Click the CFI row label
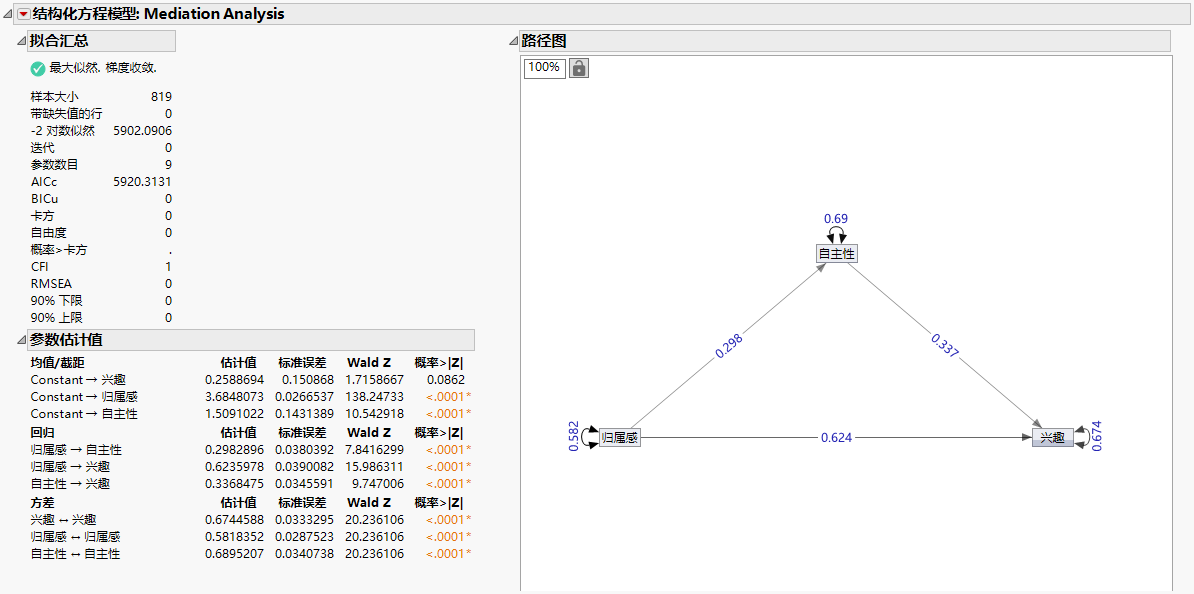The height and width of the screenshot is (594, 1194). (38, 267)
